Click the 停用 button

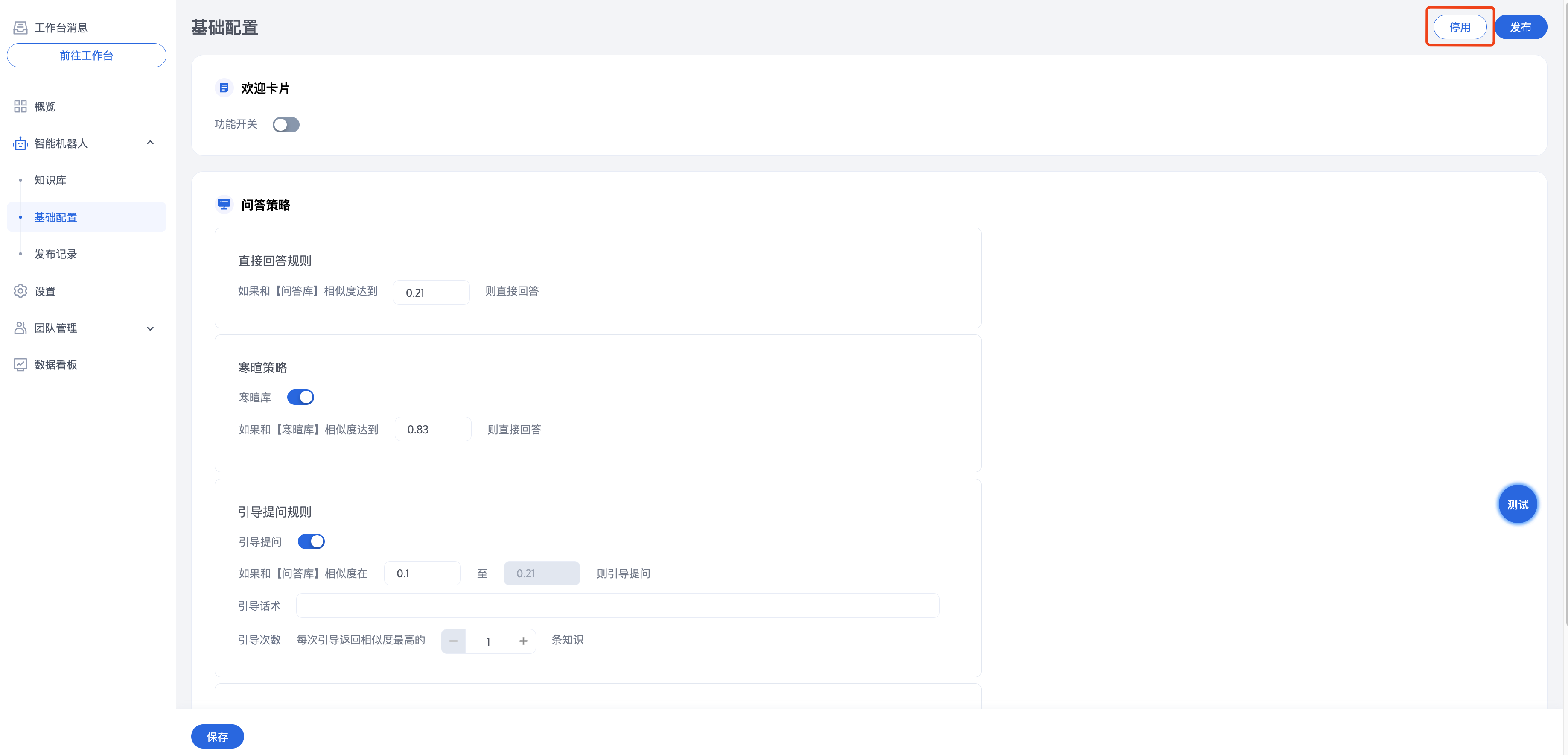click(x=1459, y=27)
